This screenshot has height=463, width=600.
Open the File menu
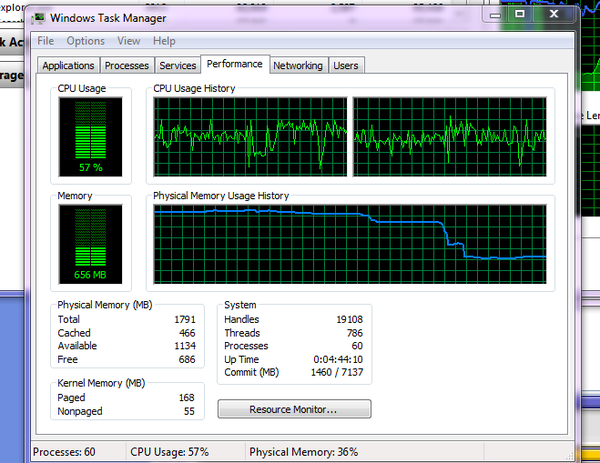(45, 41)
